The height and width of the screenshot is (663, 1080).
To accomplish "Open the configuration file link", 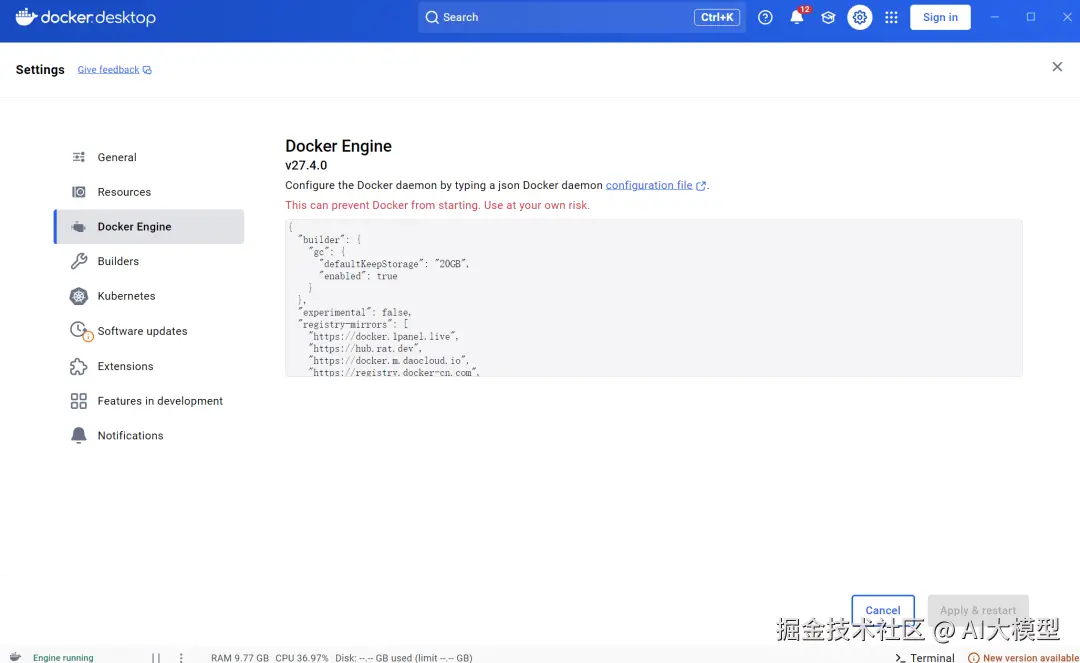I will click(x=649, y=185).
